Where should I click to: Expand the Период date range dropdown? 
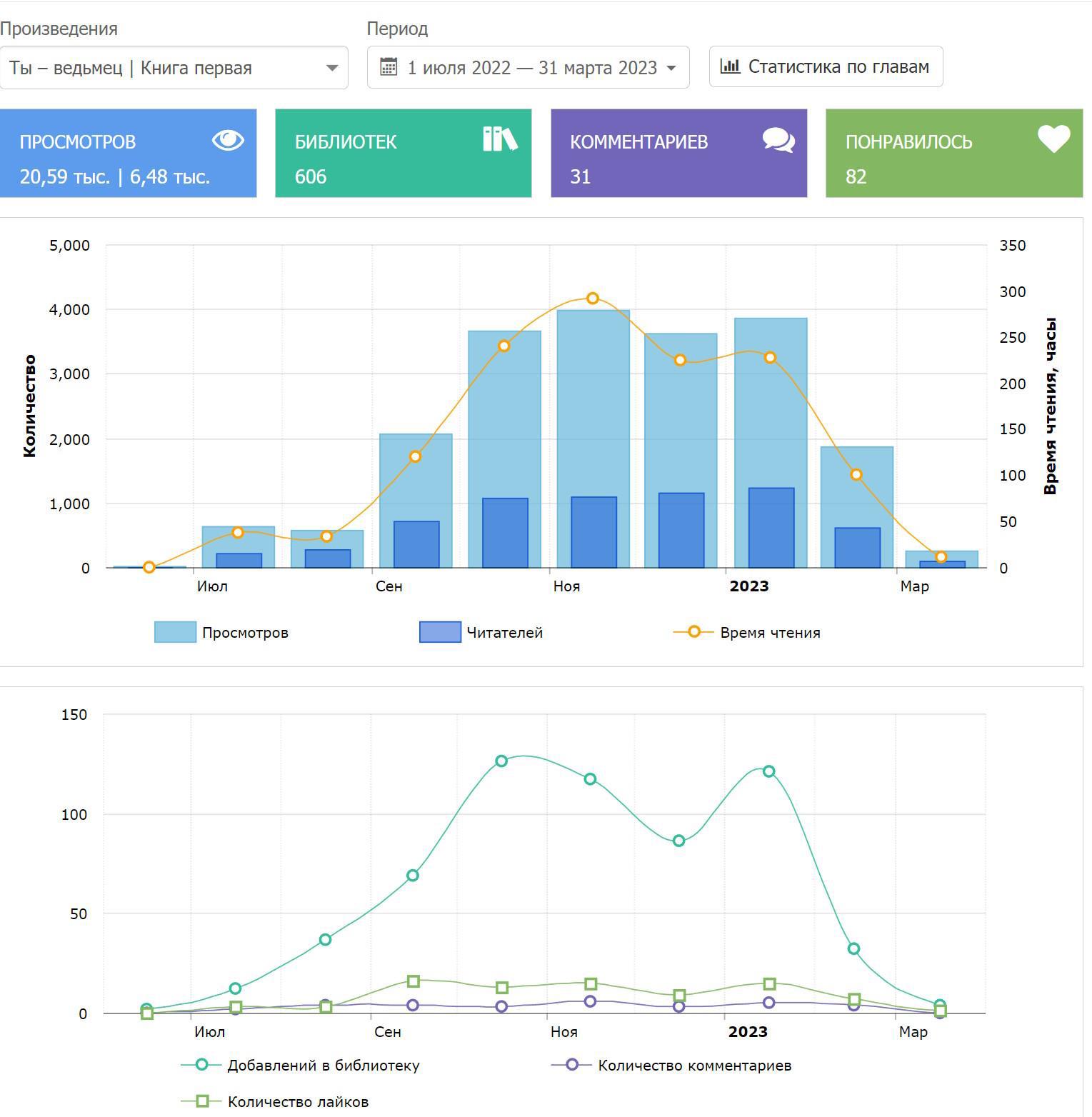(x=528, y=68)
